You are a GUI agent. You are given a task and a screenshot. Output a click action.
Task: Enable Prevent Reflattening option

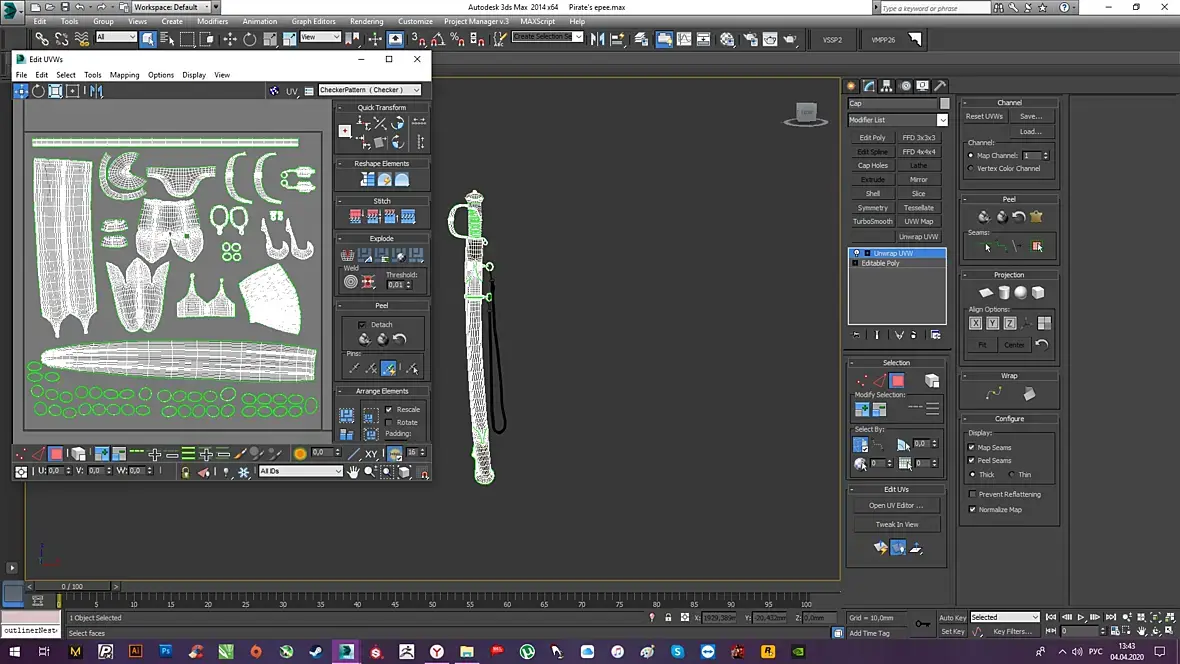click(971, 494)
